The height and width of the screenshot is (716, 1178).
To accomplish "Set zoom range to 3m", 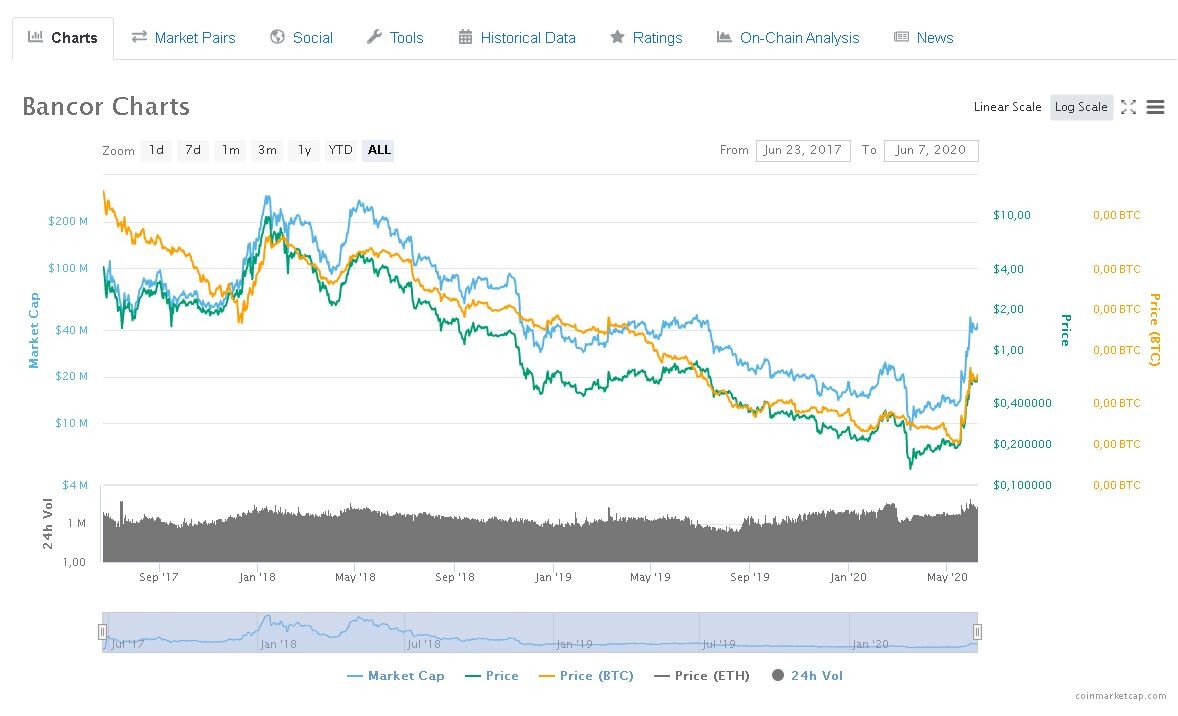I will tap(267, 150).
